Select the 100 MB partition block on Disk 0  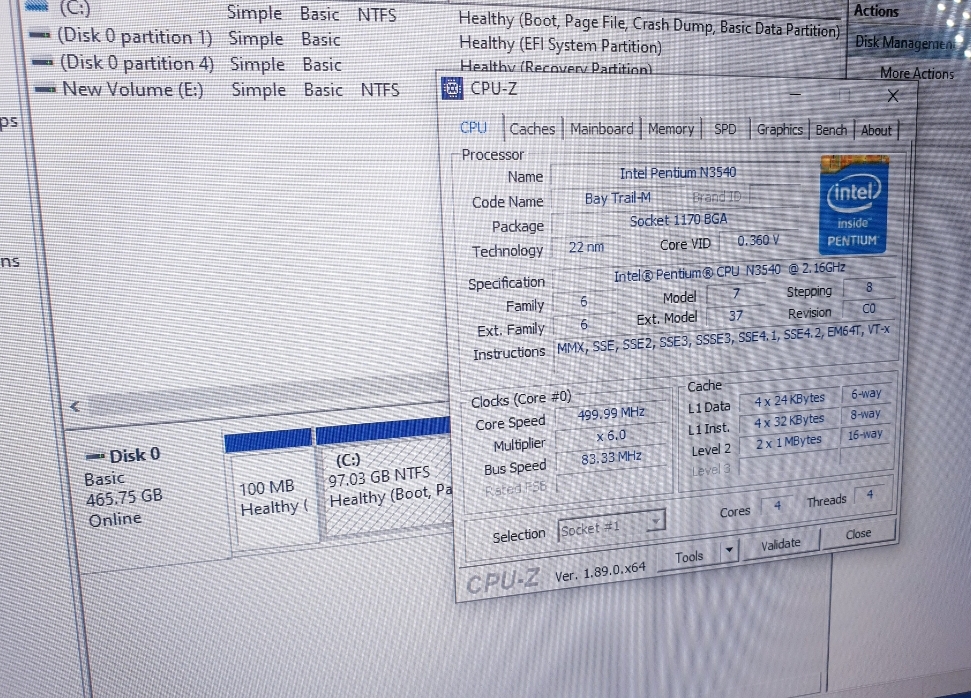267,497
